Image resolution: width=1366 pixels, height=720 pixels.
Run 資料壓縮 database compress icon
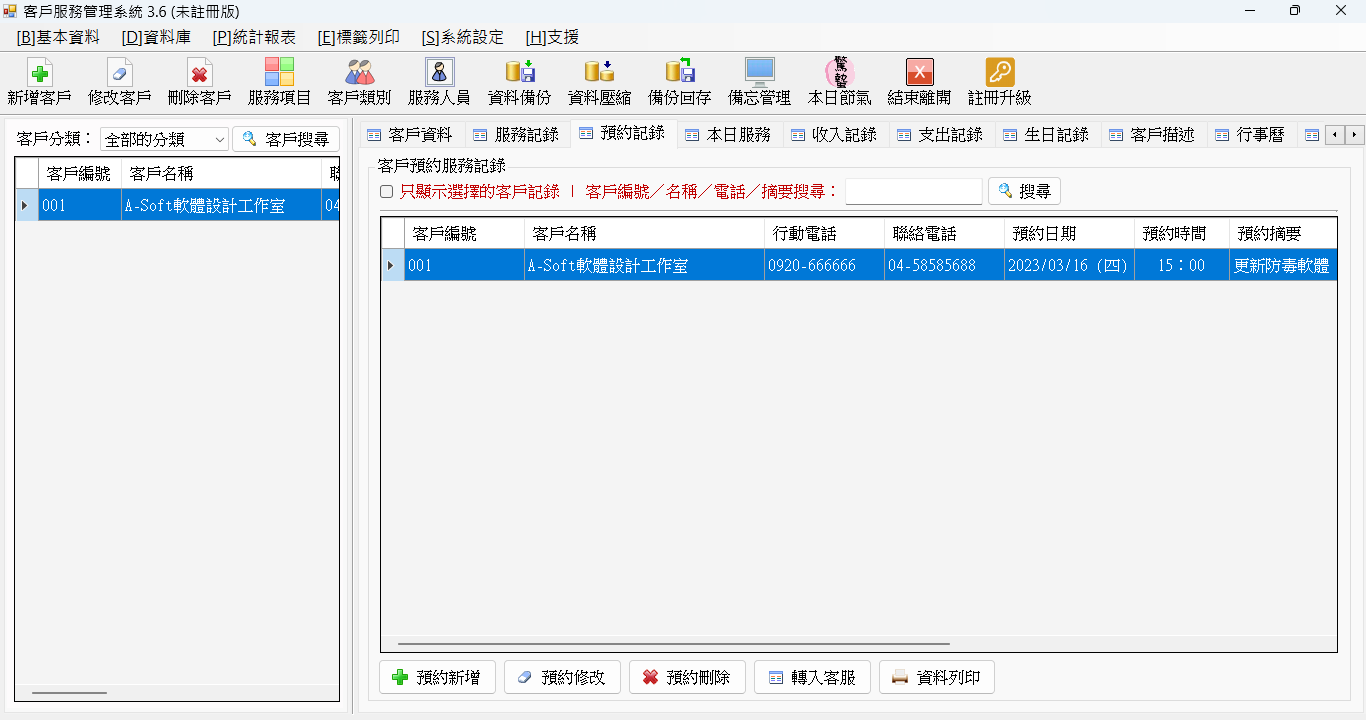pos(599,72)
